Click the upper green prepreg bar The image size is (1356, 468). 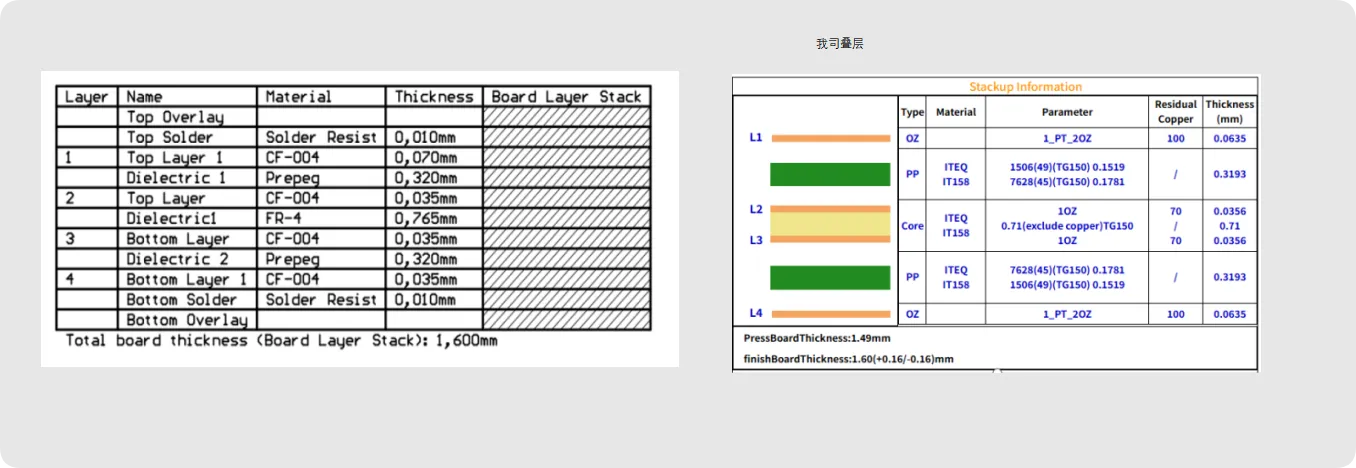tap(830, 174)
